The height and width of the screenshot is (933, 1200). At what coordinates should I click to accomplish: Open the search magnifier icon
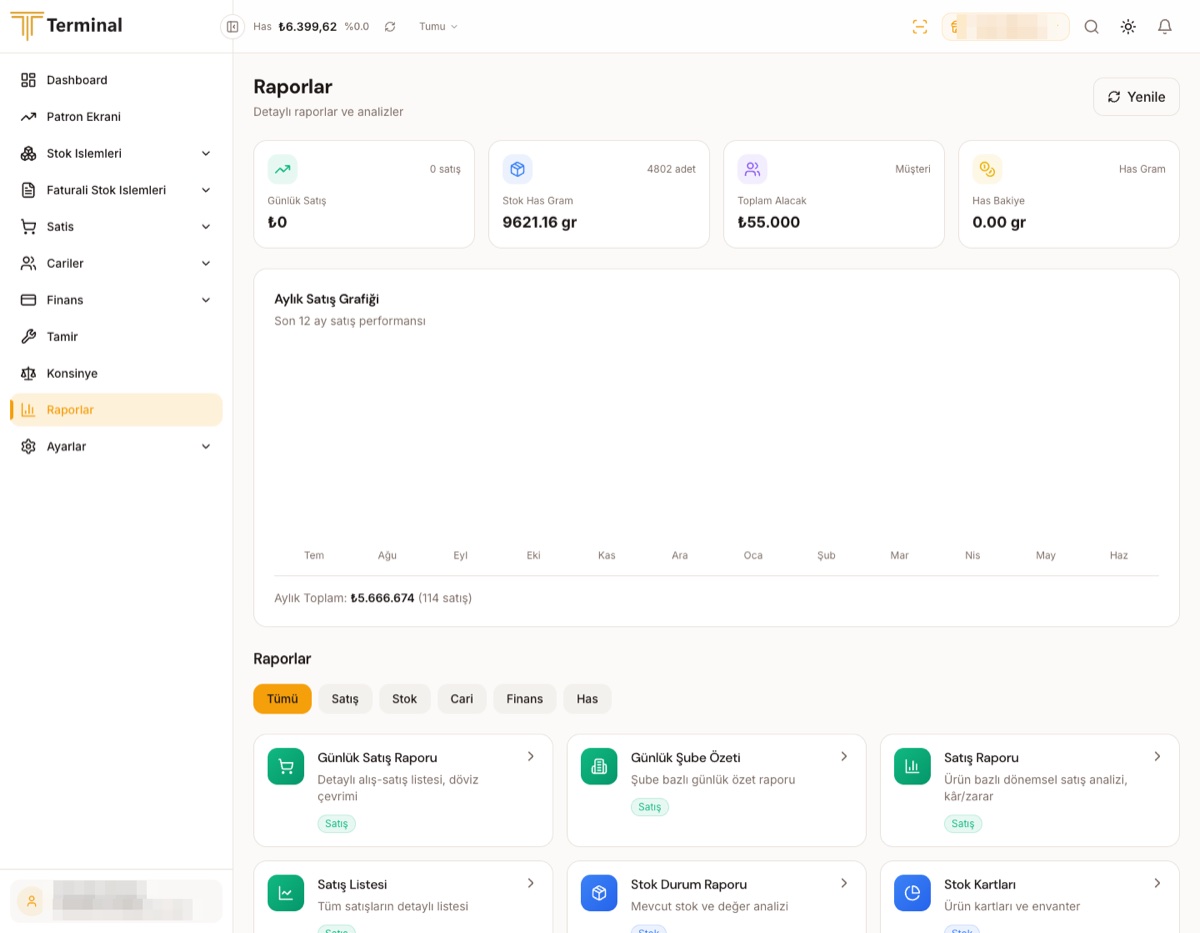tap(1092, 27)
